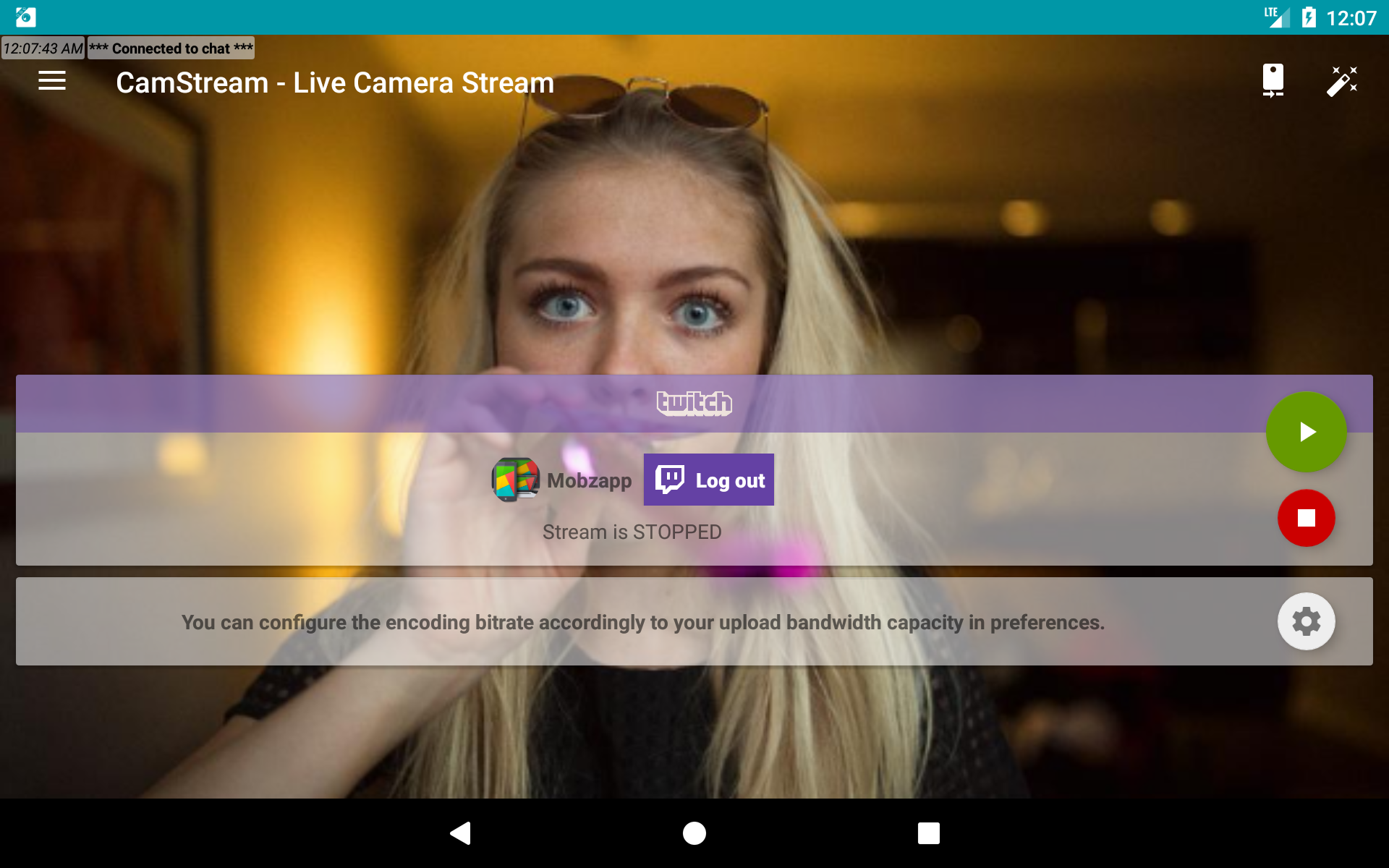Start the stream with green play button
The height and width of the screenshot is (868, 1389).
point(1306,432)
